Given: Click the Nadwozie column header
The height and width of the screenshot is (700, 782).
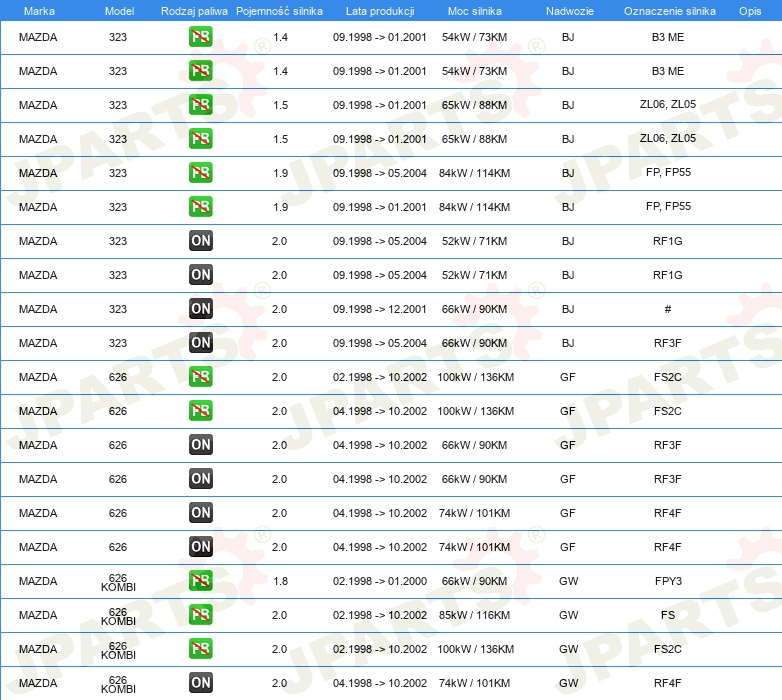Looking at the screenshot, I should 570,11.
